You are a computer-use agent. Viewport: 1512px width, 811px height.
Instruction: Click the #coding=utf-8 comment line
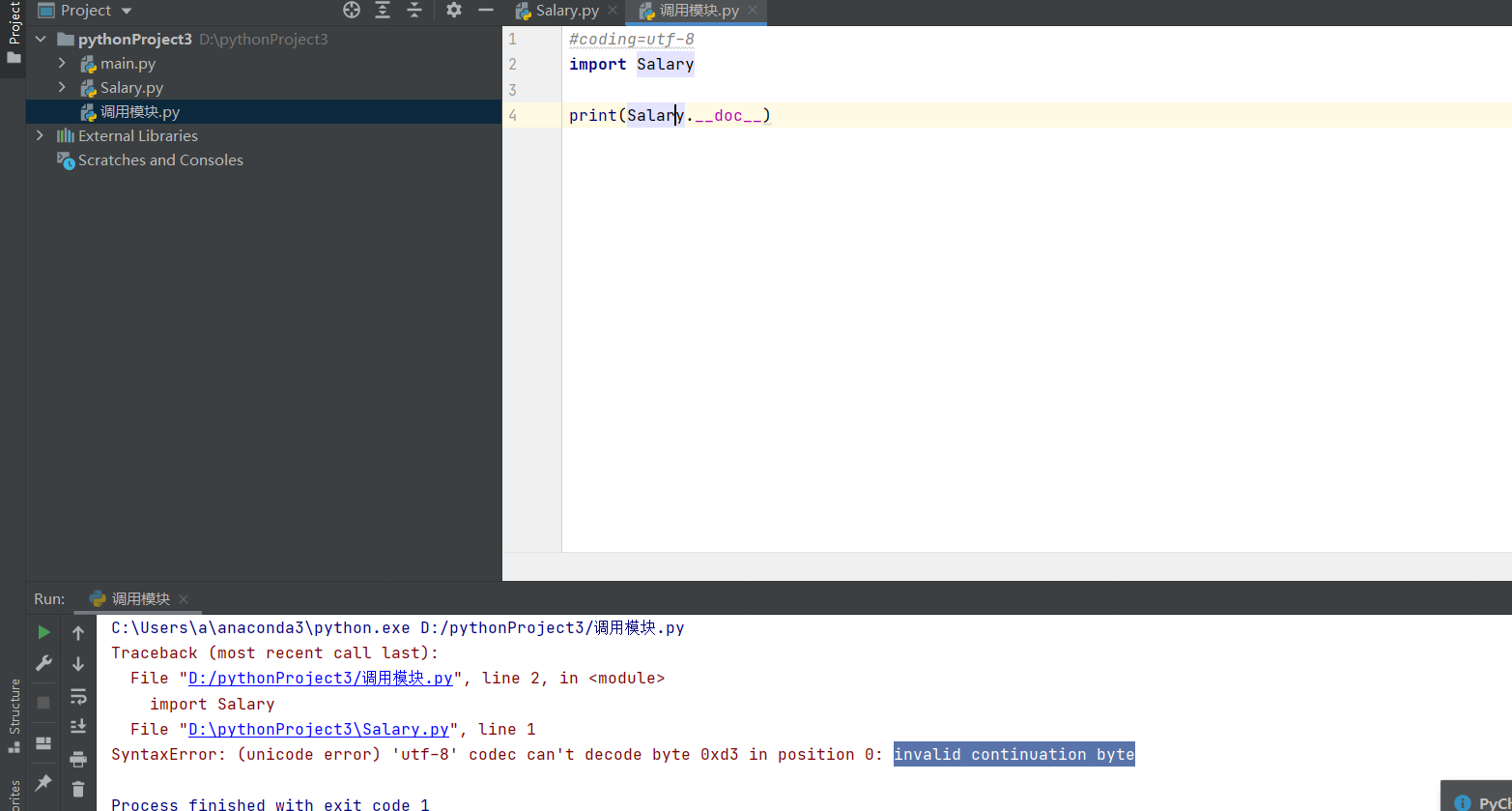coord(632,40)
